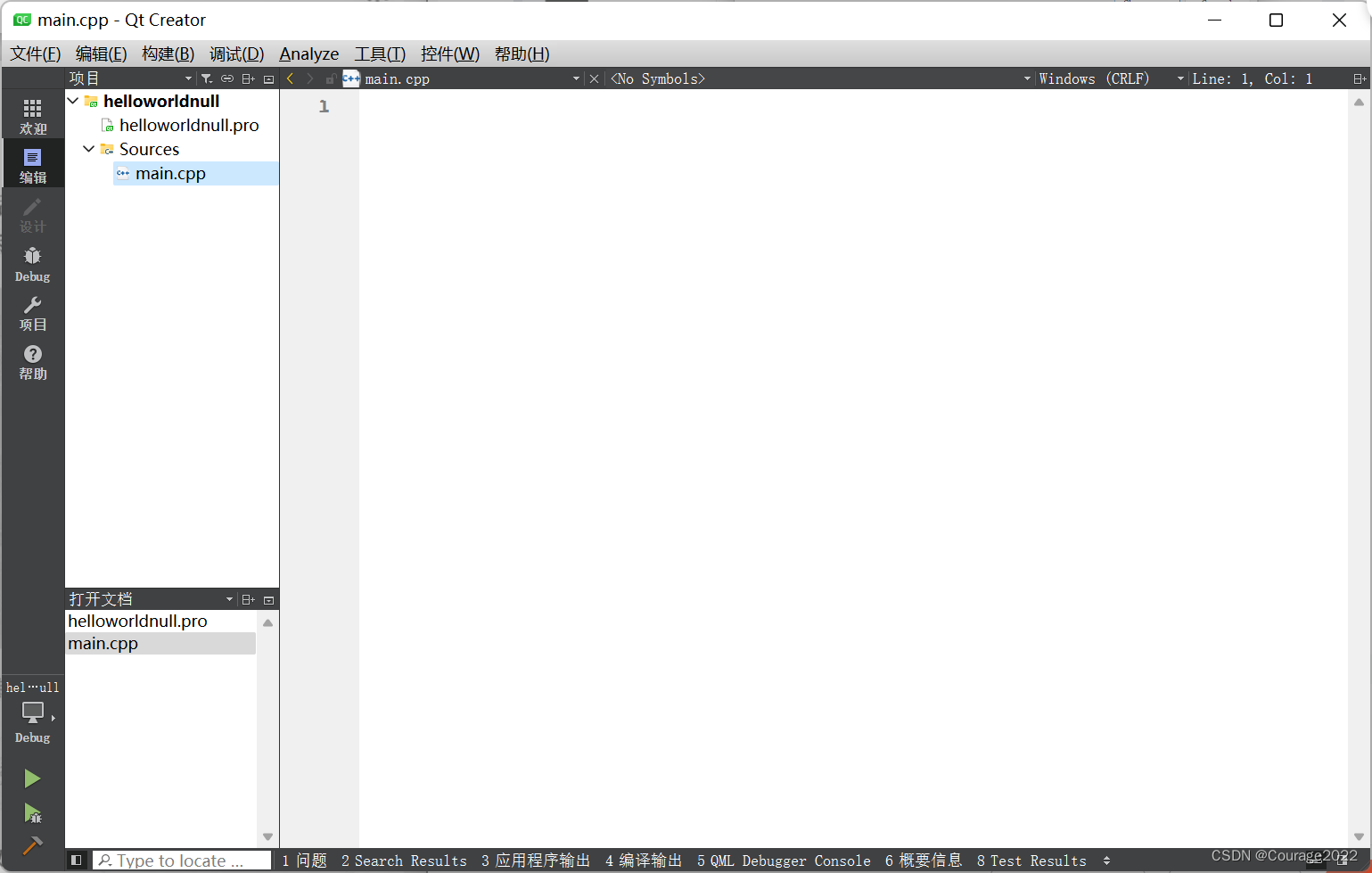Viewport: 1372px width, 873px height.
Task: Open the 编辑(E) menu
Action: point(102,54)
